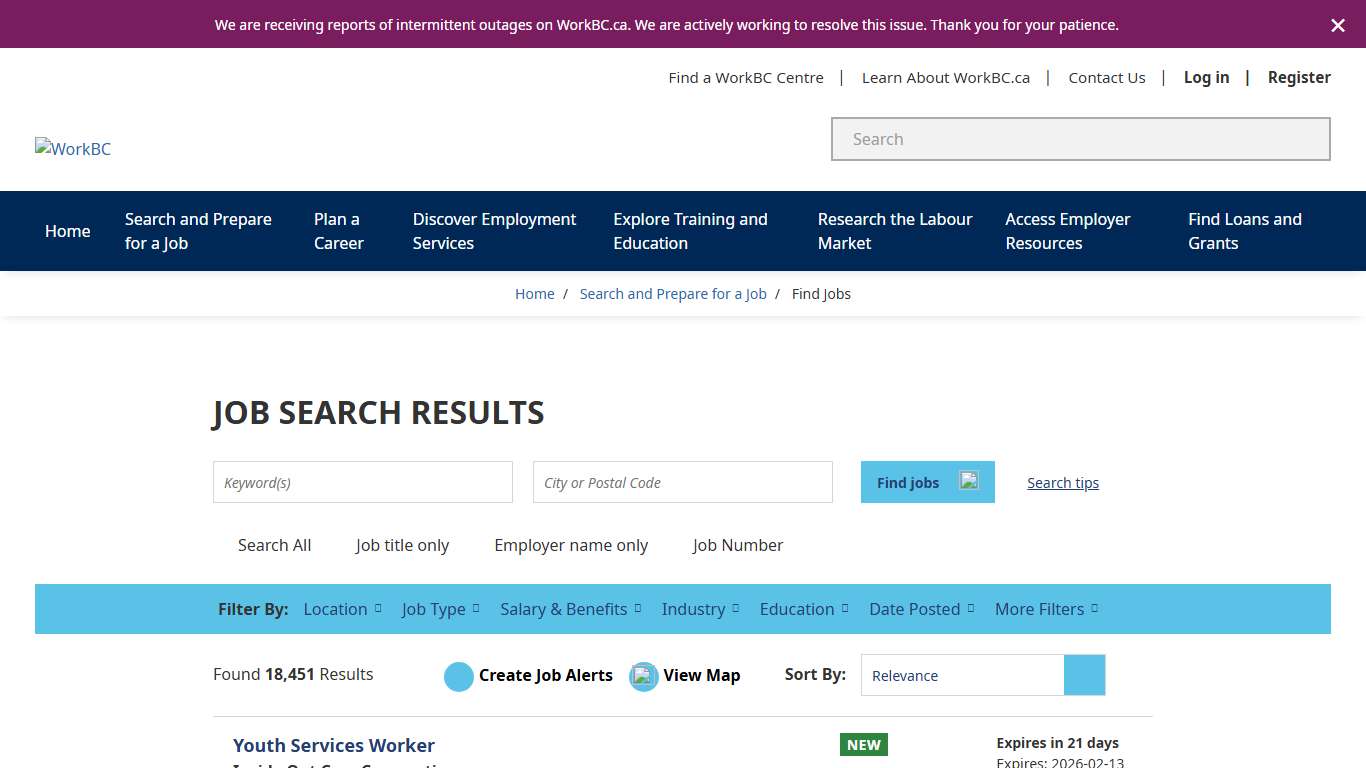Open the Salary & Benefits filter
Screen dimensions: 1366x768
click(565, 609)
